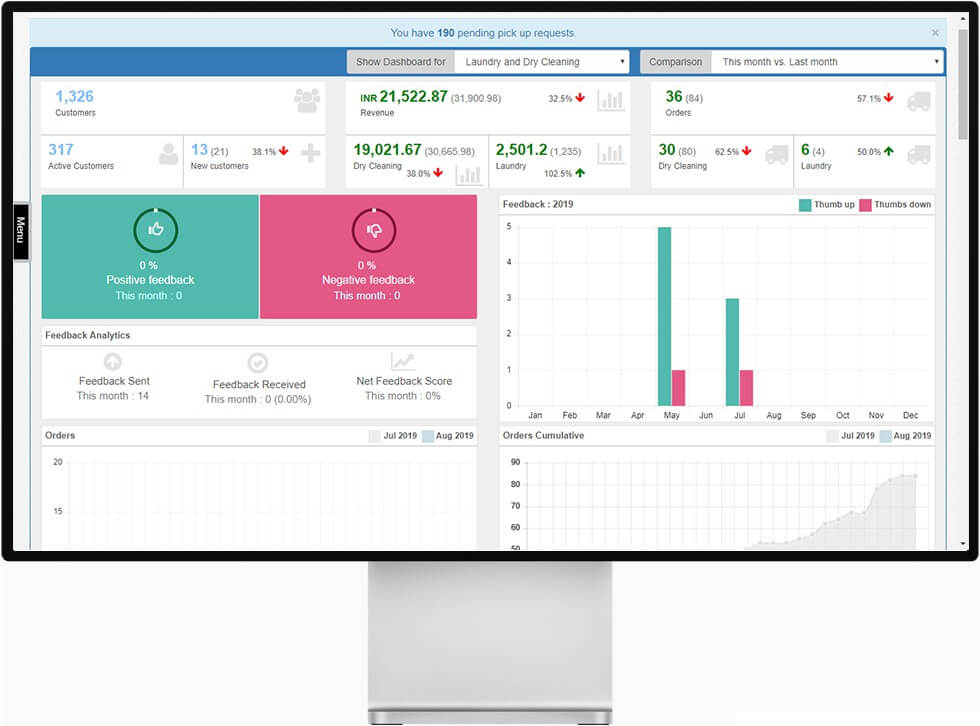980x726 pixels.
Task: Click the red arrow beside 62.5%
Action: [746, 151]
